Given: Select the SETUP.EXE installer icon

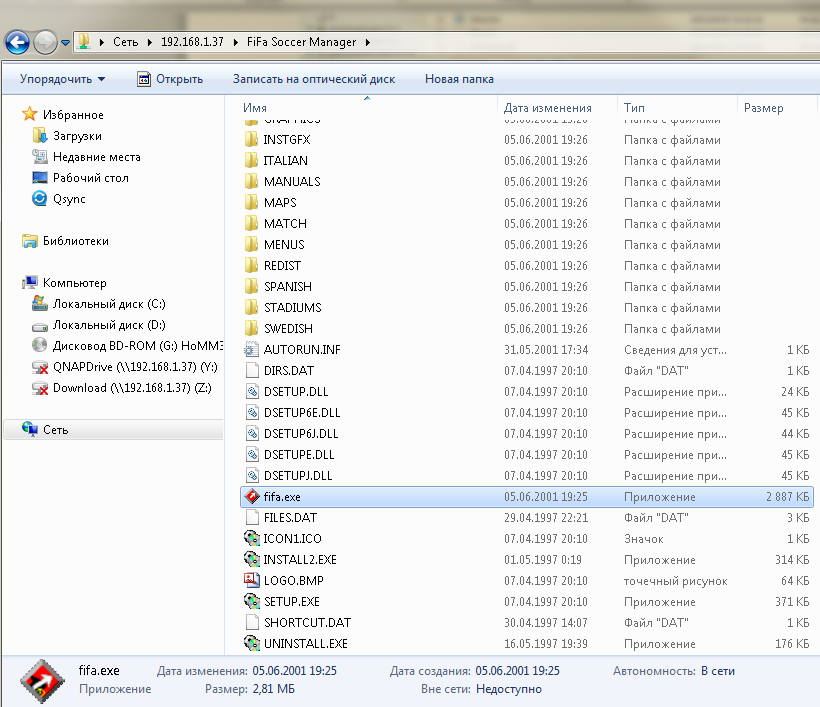Looking at the screenshot, I should tap(252, 601).
